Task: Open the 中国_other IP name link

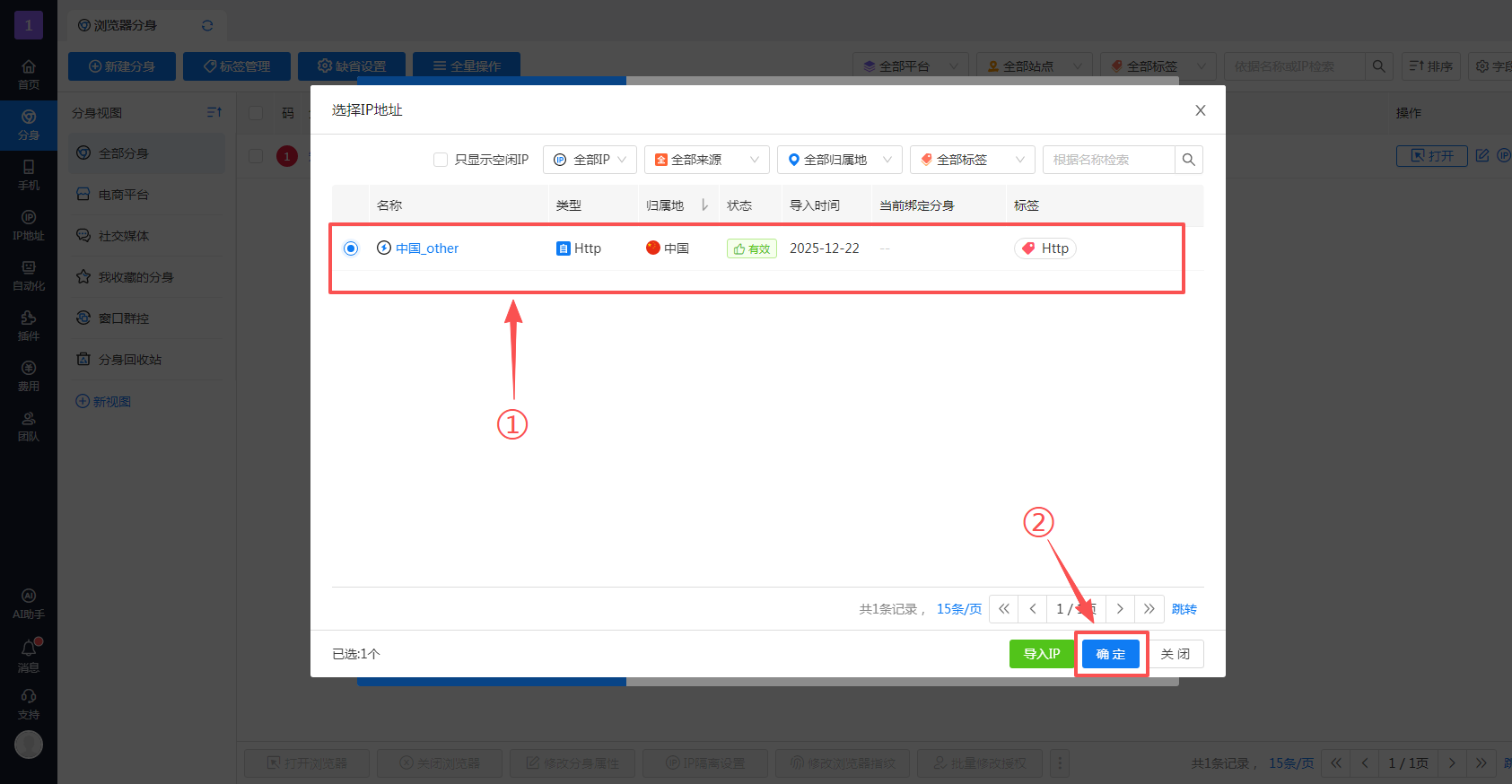Action: pyautogui.click(x=427, y=248)
